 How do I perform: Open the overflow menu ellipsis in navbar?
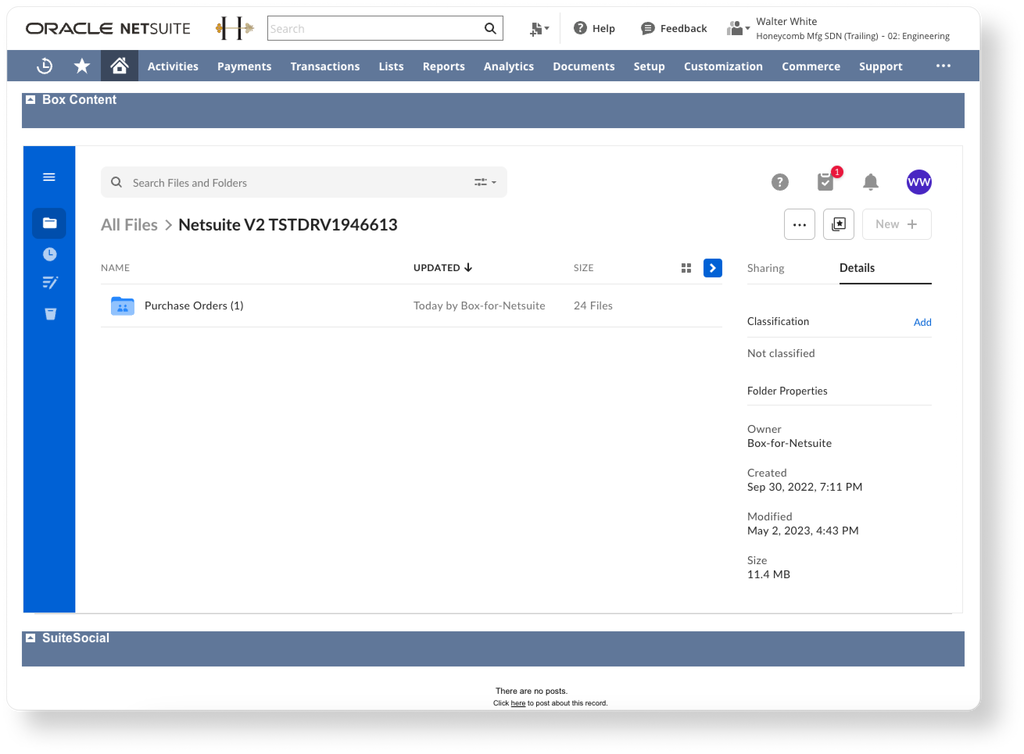tap(943, 66)
